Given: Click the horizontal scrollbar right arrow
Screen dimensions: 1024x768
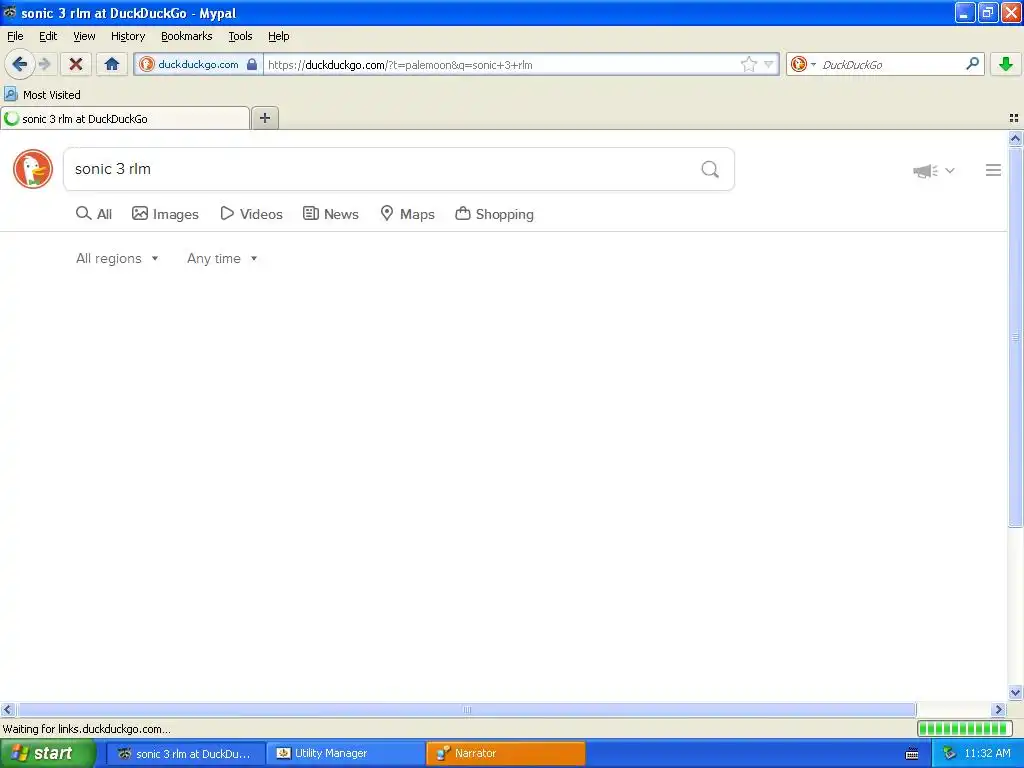Looking at the screenshot, I should (998, 709).
